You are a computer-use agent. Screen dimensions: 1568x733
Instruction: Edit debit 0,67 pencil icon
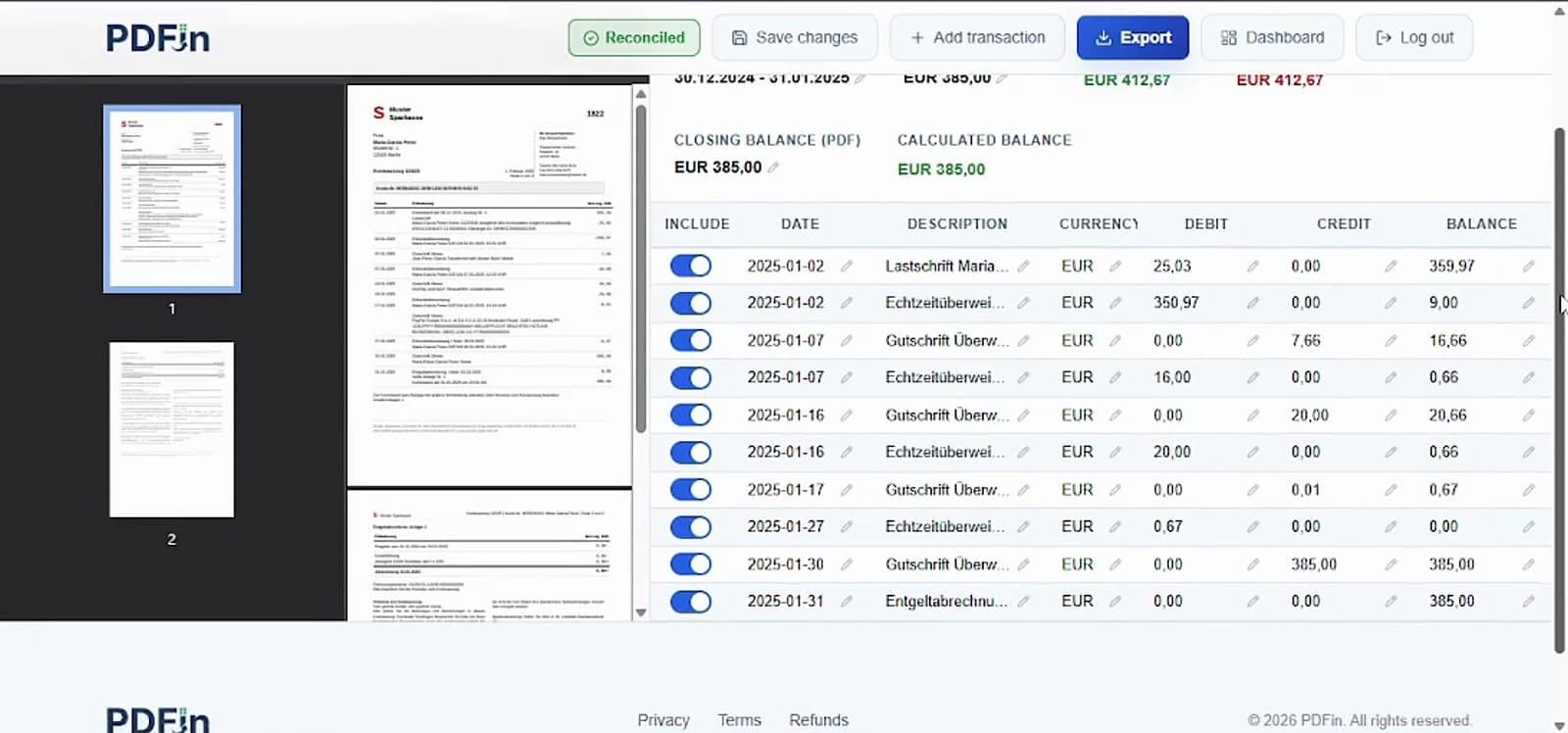[x=1252, y=526]
